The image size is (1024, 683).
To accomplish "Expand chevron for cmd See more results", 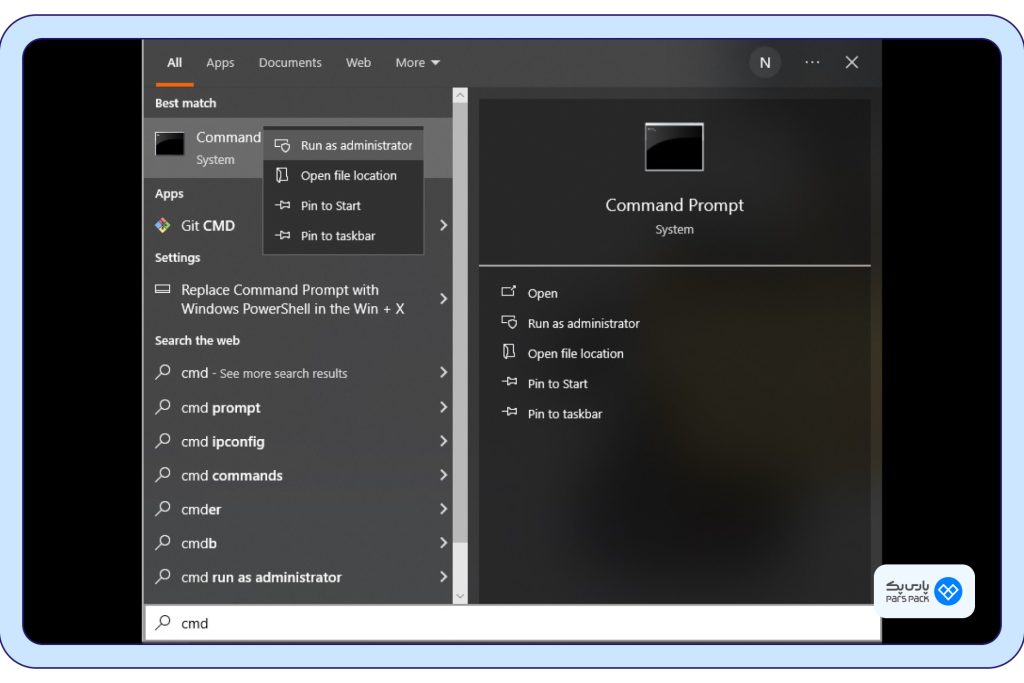I will pos(443,372).
